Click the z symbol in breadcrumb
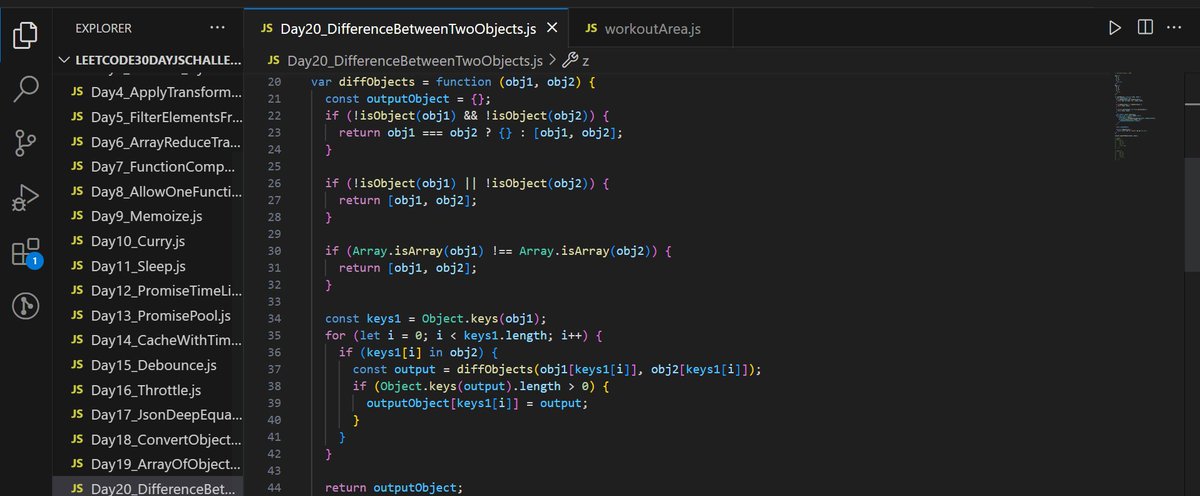1200x496 pixels. pos(577,59)
